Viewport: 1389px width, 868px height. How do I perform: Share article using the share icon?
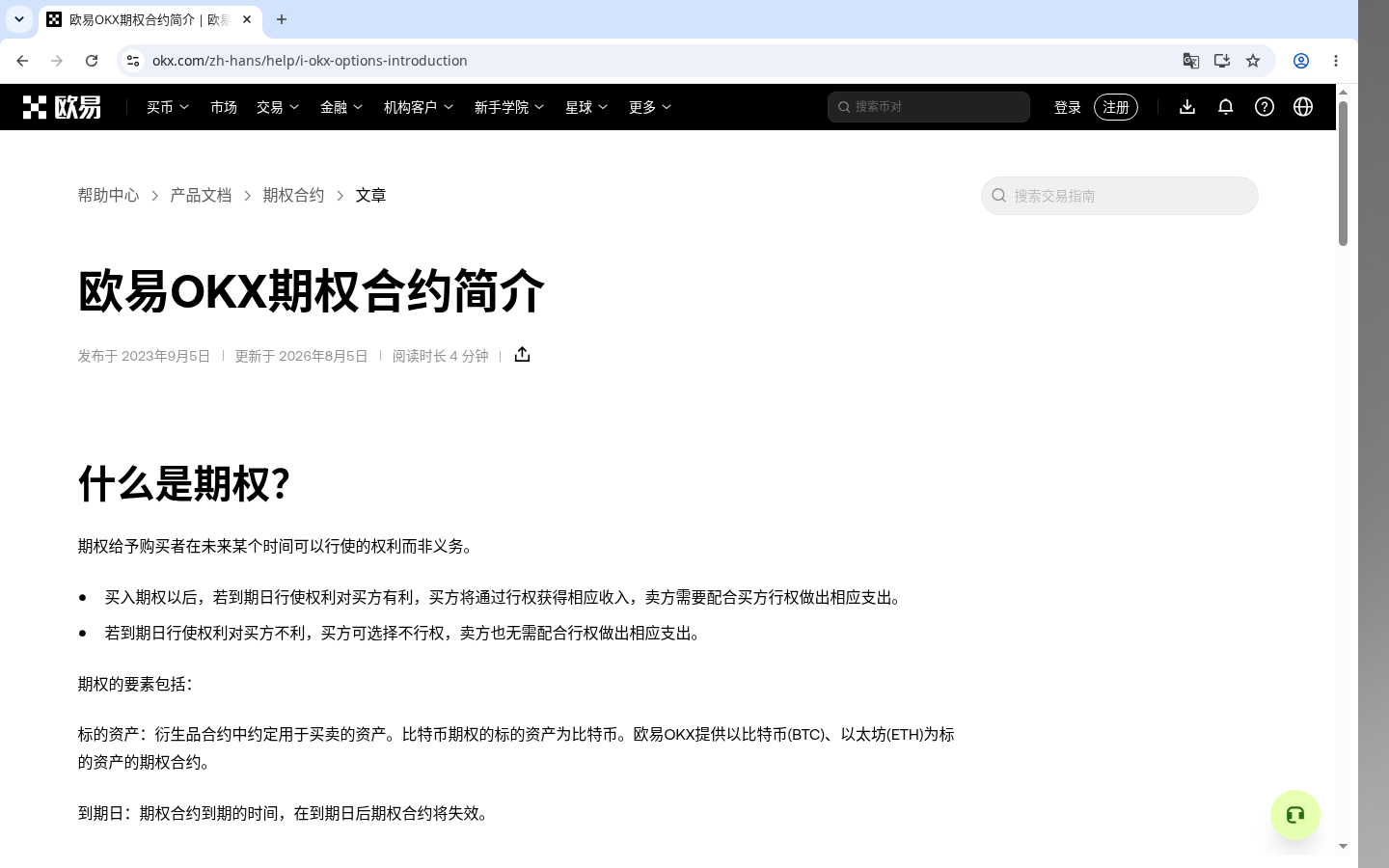pyautogui.click(x=522, y=355)
